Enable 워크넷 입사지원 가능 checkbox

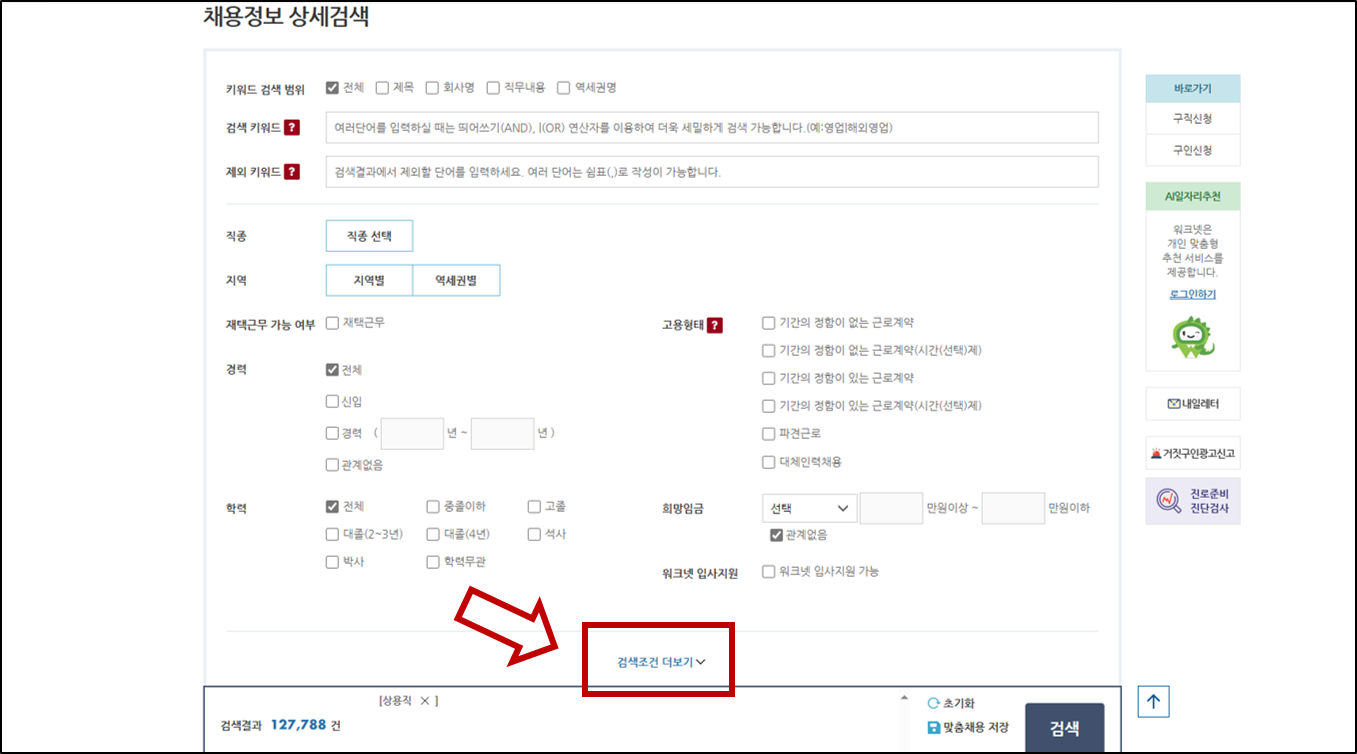[768, 571]
